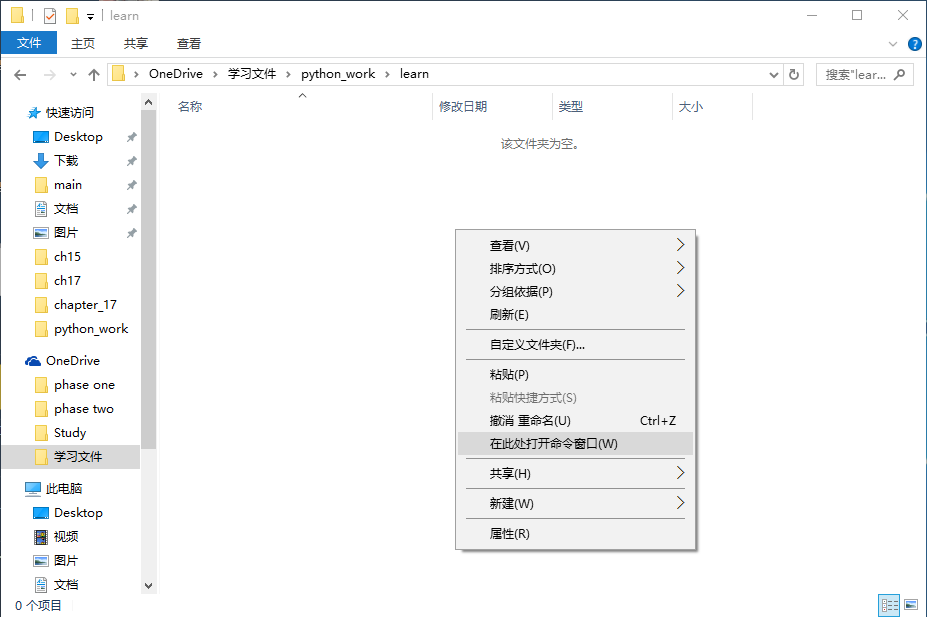This screenshot has width=927, height=617.
Task: Click the 快速访问 star icon in the sidebar
Action: [x=32, y=112]
